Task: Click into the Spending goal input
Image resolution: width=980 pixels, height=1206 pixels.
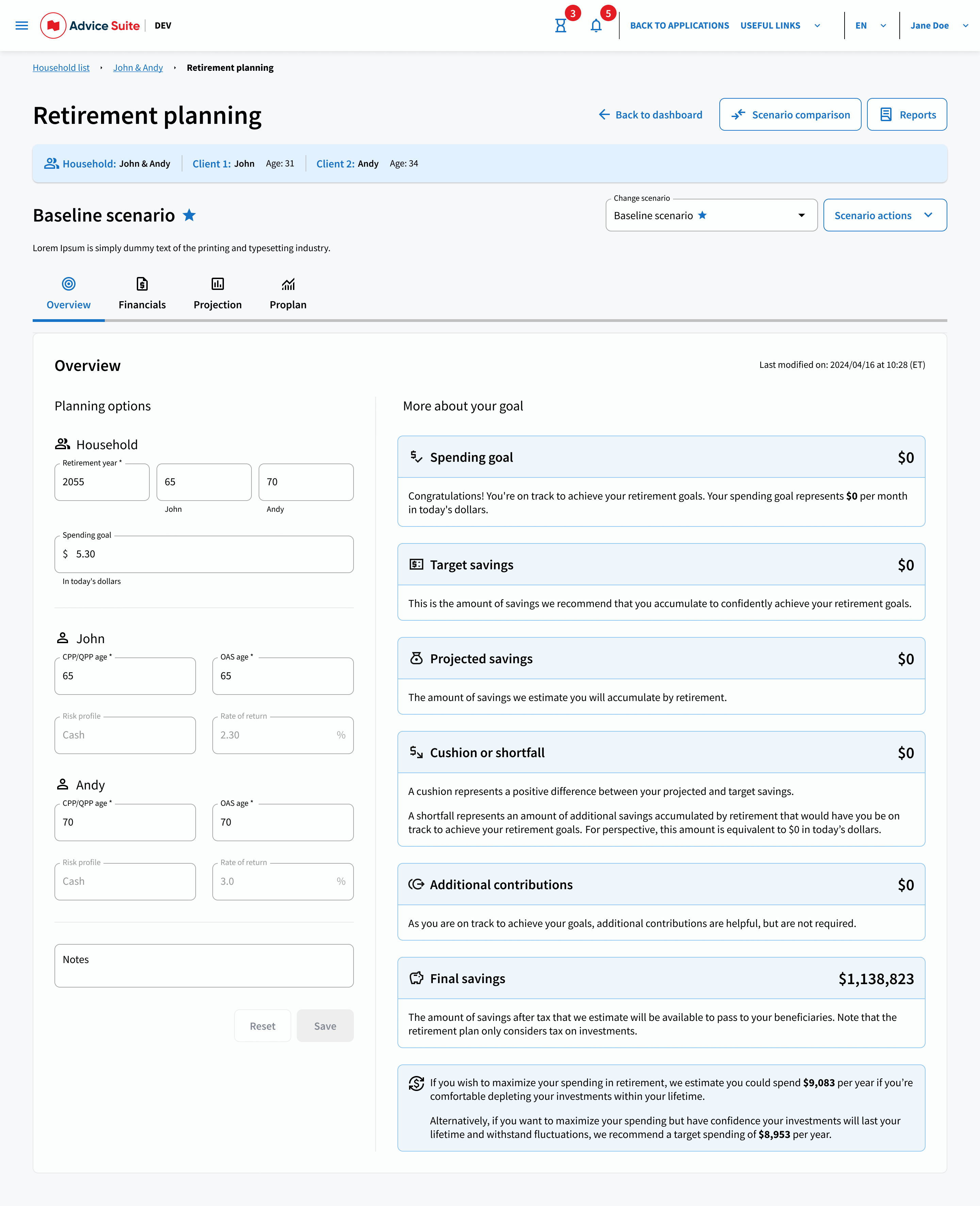Action: tap(204, 554)
